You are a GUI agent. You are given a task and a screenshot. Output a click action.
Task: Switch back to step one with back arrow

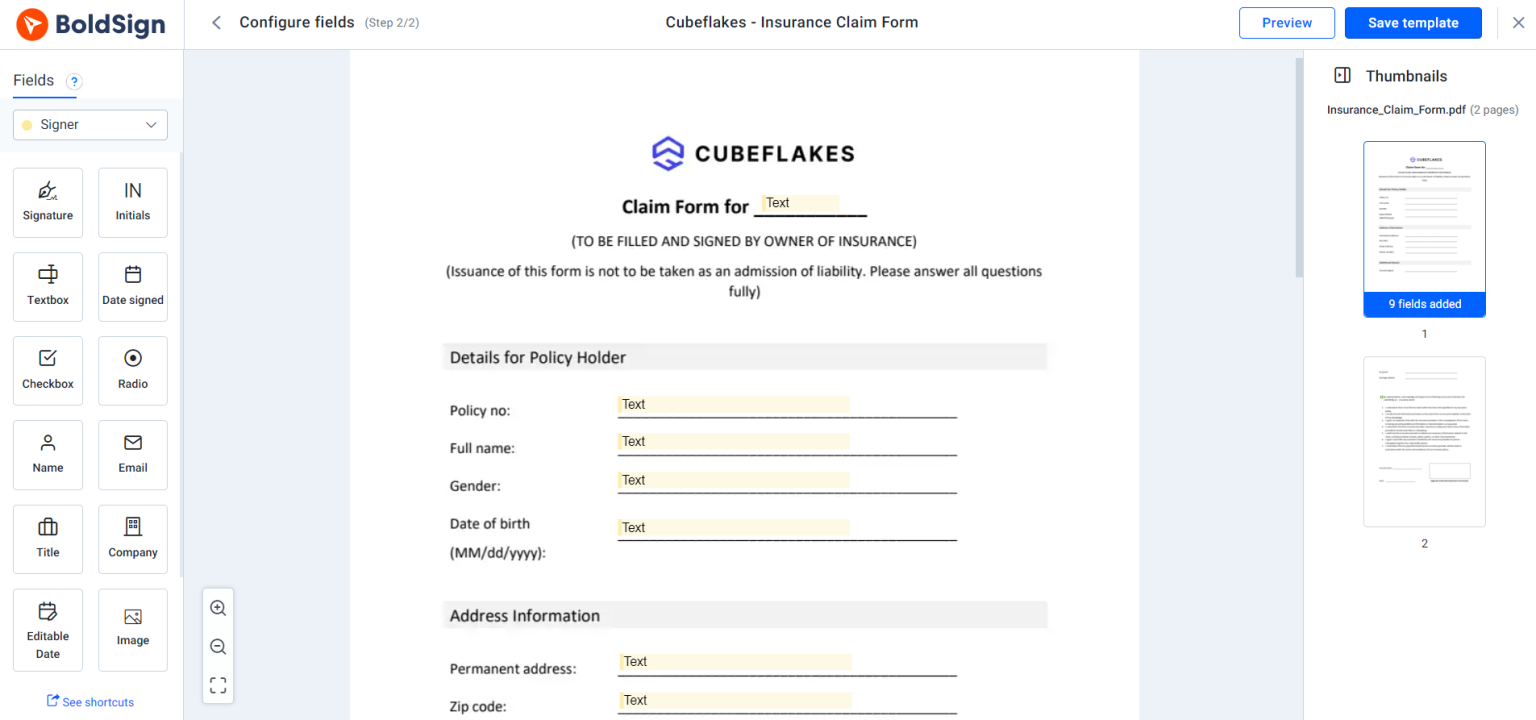point(216,21)
